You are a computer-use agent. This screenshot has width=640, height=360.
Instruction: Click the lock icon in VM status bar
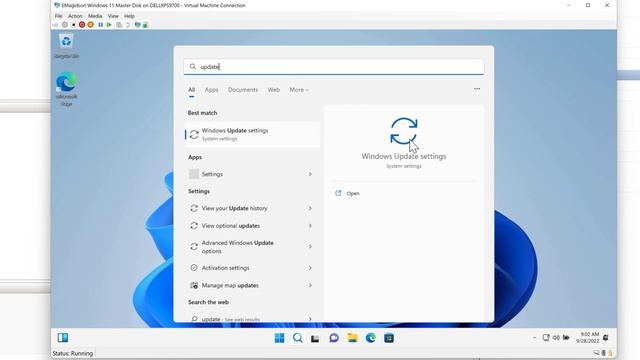click(x=611, y=353)
